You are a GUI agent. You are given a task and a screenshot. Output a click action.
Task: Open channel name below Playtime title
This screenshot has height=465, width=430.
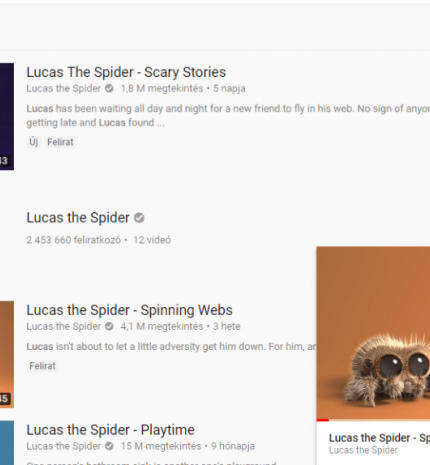(x=63, y=446)
